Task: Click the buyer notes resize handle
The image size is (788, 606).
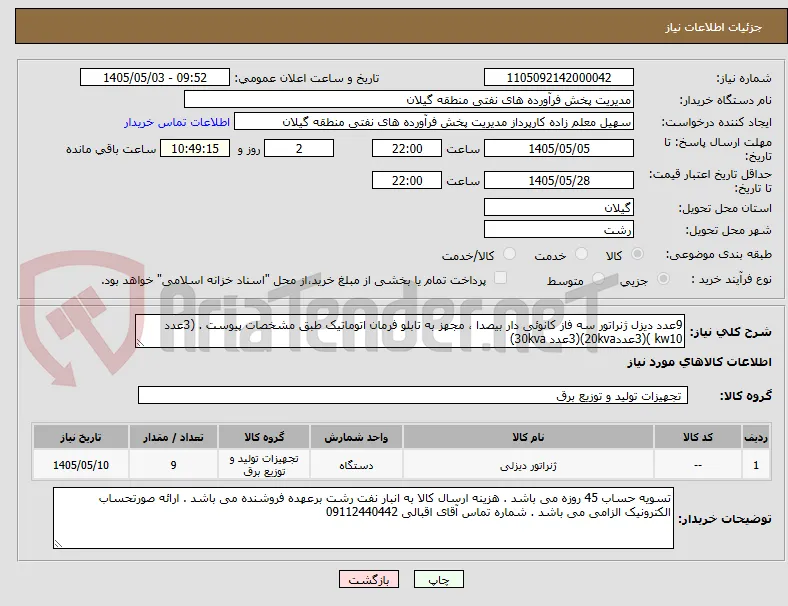Action: pyautogui.click(x=58, y=543)
